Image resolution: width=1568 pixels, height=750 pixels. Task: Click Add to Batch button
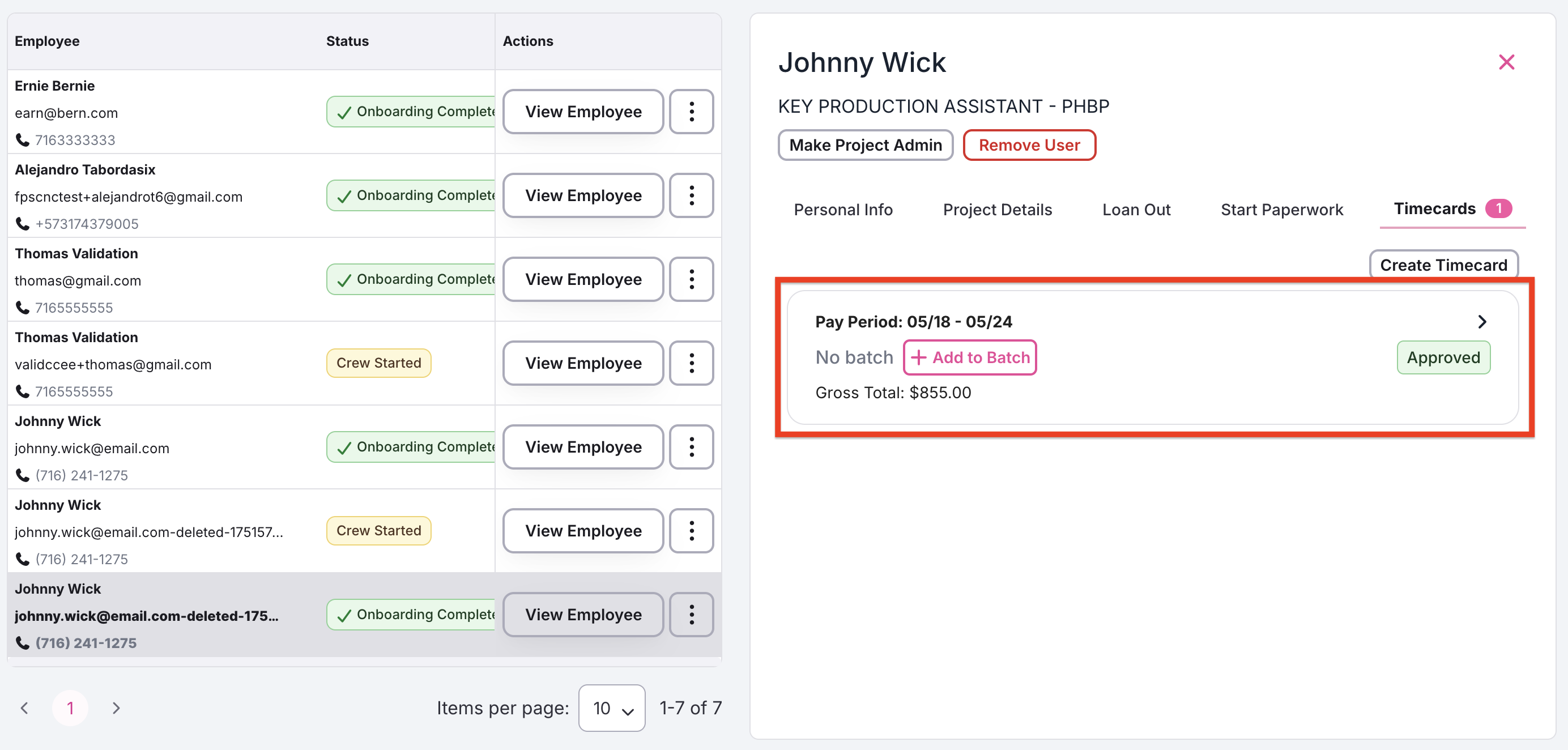click(970, 357)
